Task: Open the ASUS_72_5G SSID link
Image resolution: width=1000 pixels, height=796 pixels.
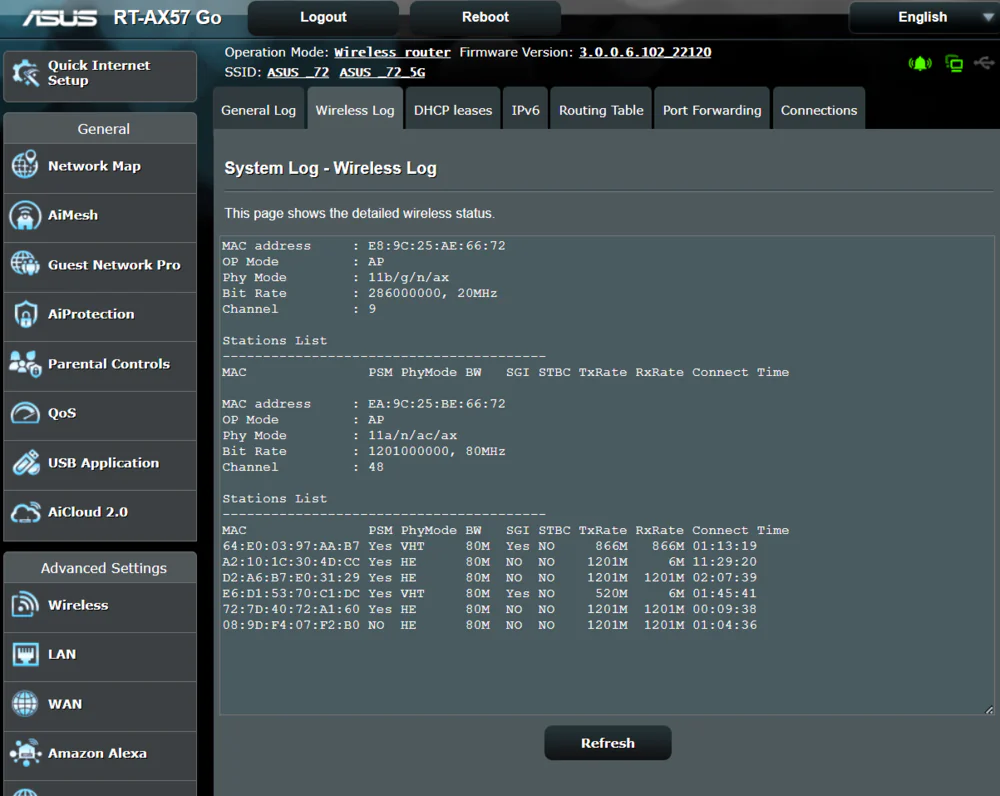Action: point(382,72)
